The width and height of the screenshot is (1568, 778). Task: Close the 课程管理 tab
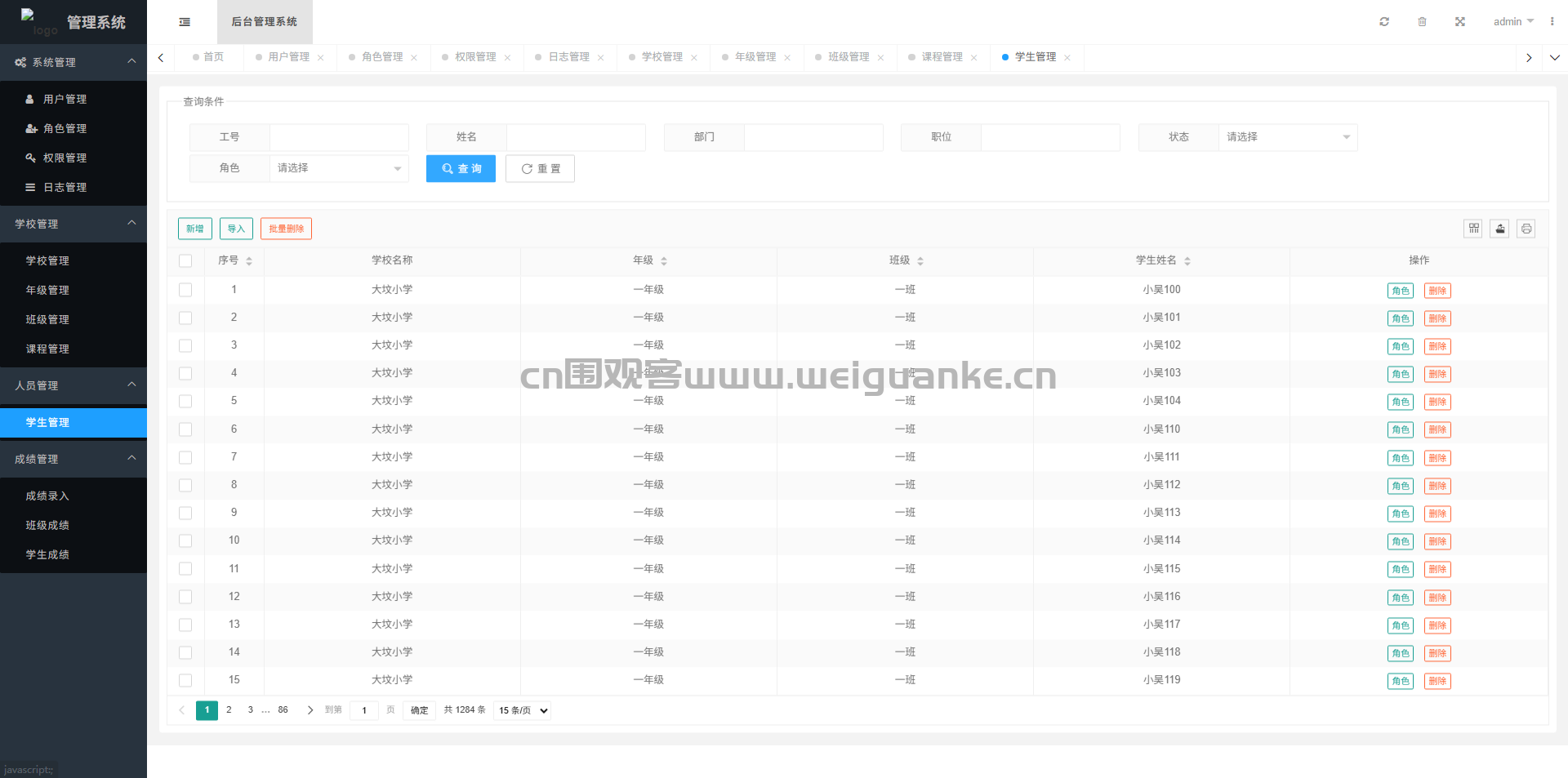tap(973, 57)
